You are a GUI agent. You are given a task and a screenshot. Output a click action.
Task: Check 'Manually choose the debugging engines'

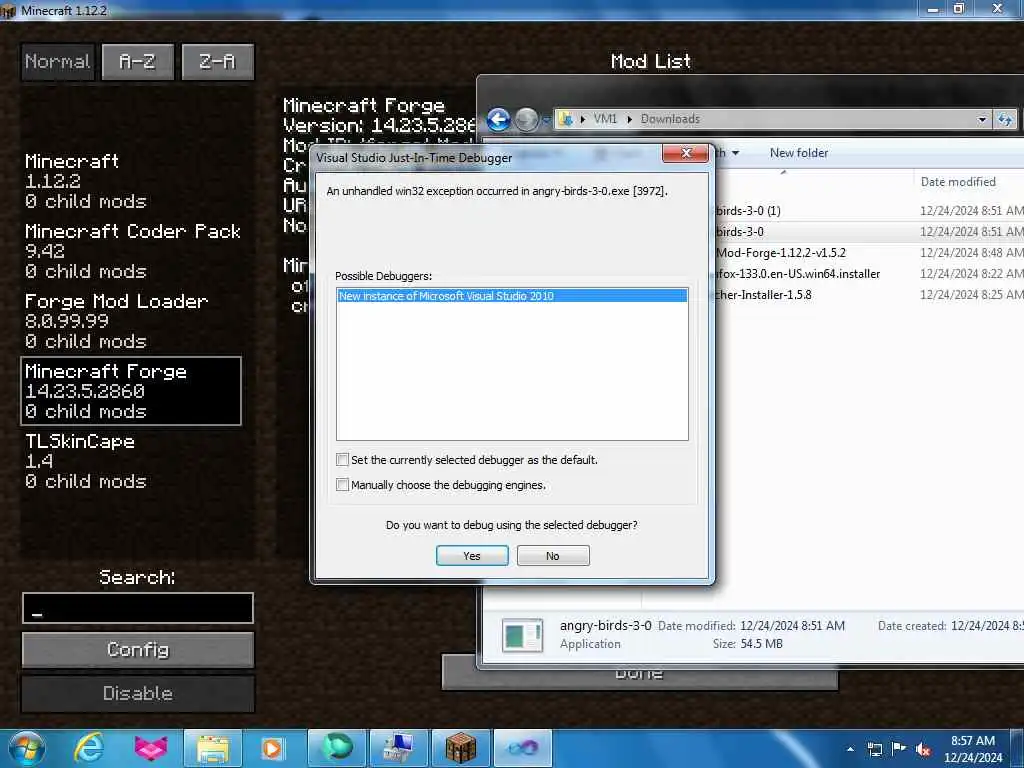[342, 485]
